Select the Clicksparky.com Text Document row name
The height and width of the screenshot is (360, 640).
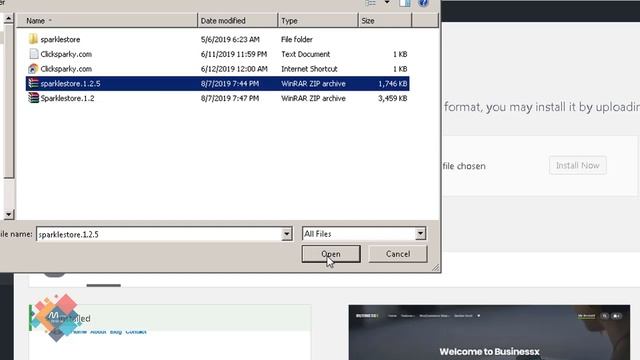66,54
